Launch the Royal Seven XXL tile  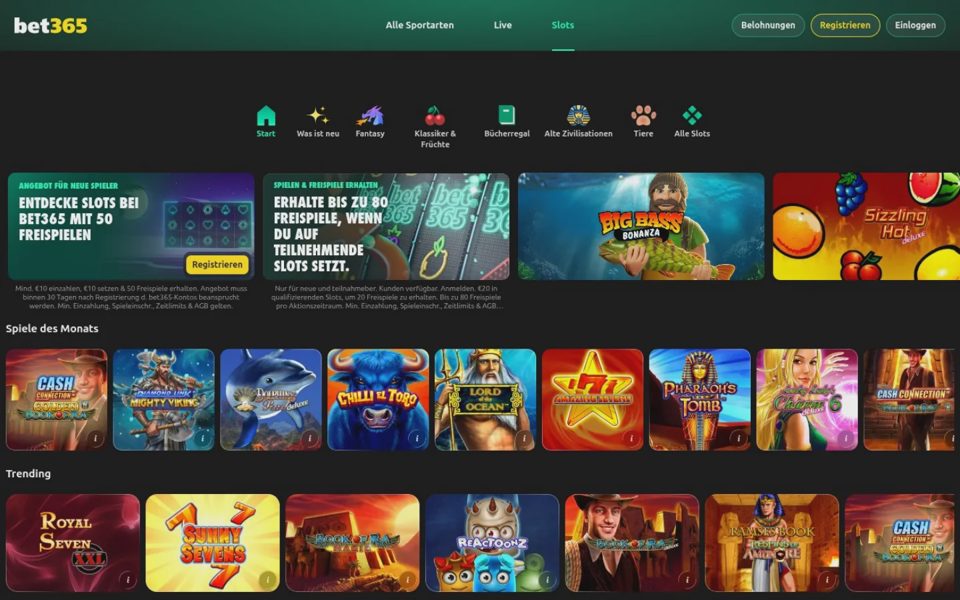[73, 542]
